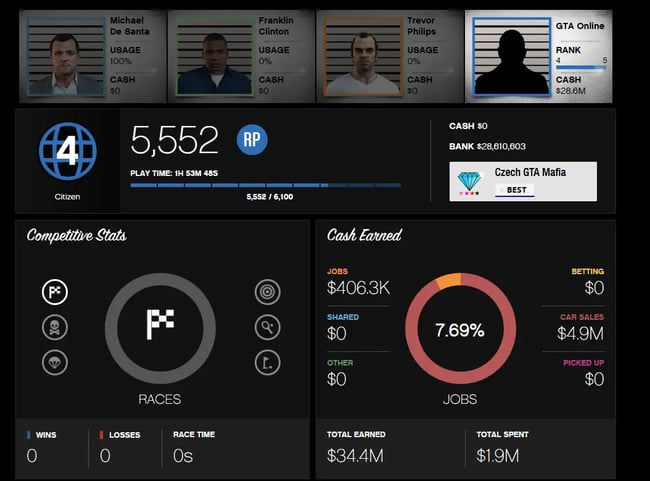This screenshot has height=481, width=650.
Task: Select the Darts target stat icon
Action: point(265,292)
